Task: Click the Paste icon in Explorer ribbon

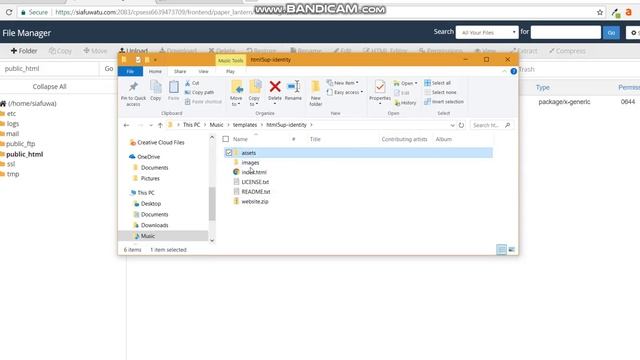Action: click(173, 87)
